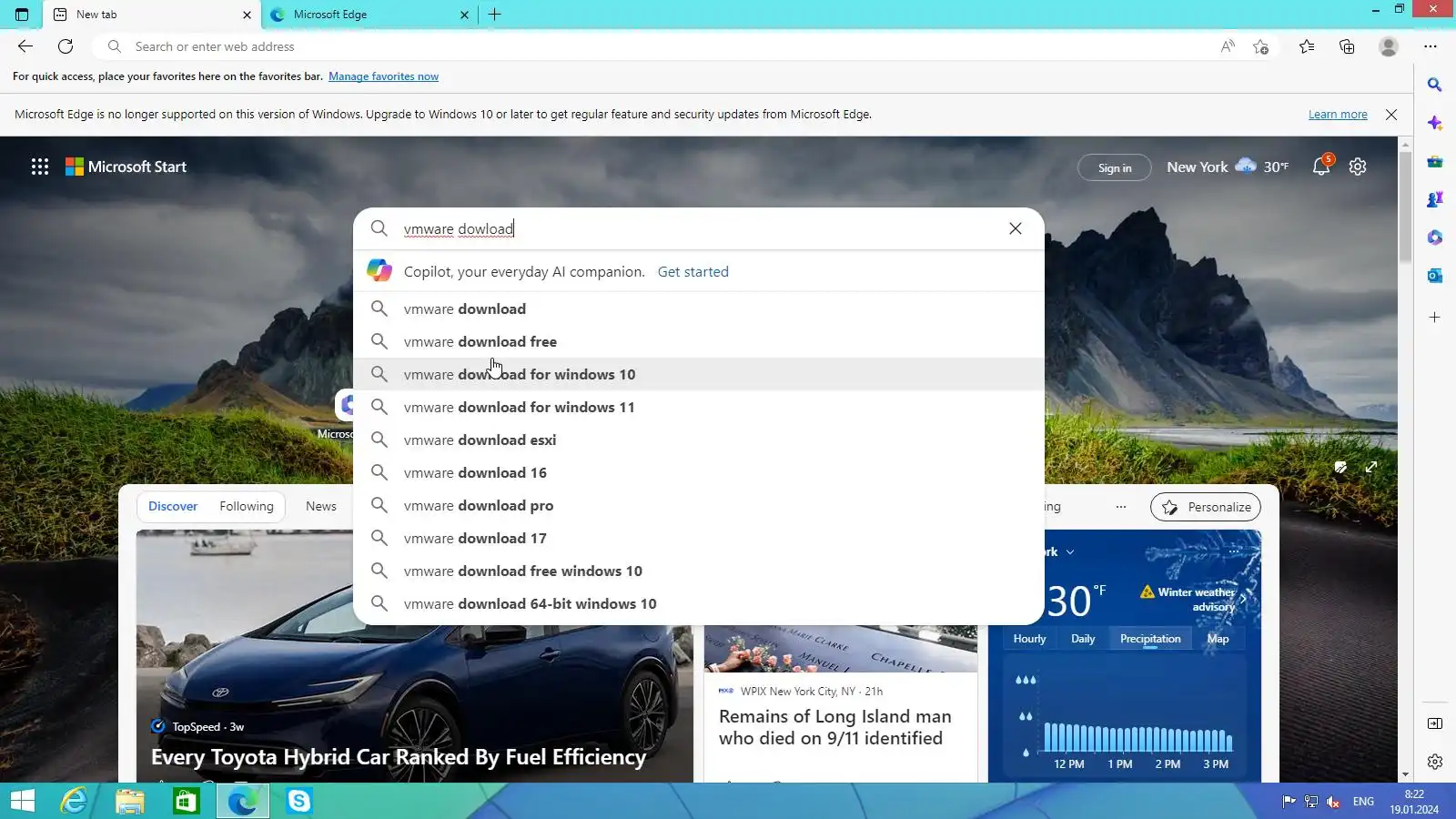
Task: Switch to the Microsoft Edge browser tab
Action: pyautogui.click(x=369, y=15)
